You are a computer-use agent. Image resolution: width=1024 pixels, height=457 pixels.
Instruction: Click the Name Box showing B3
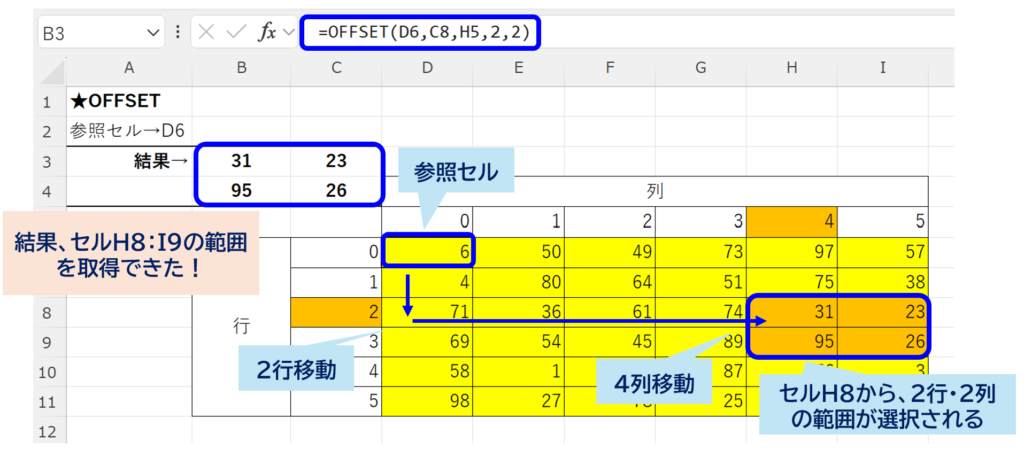(101, 33)
